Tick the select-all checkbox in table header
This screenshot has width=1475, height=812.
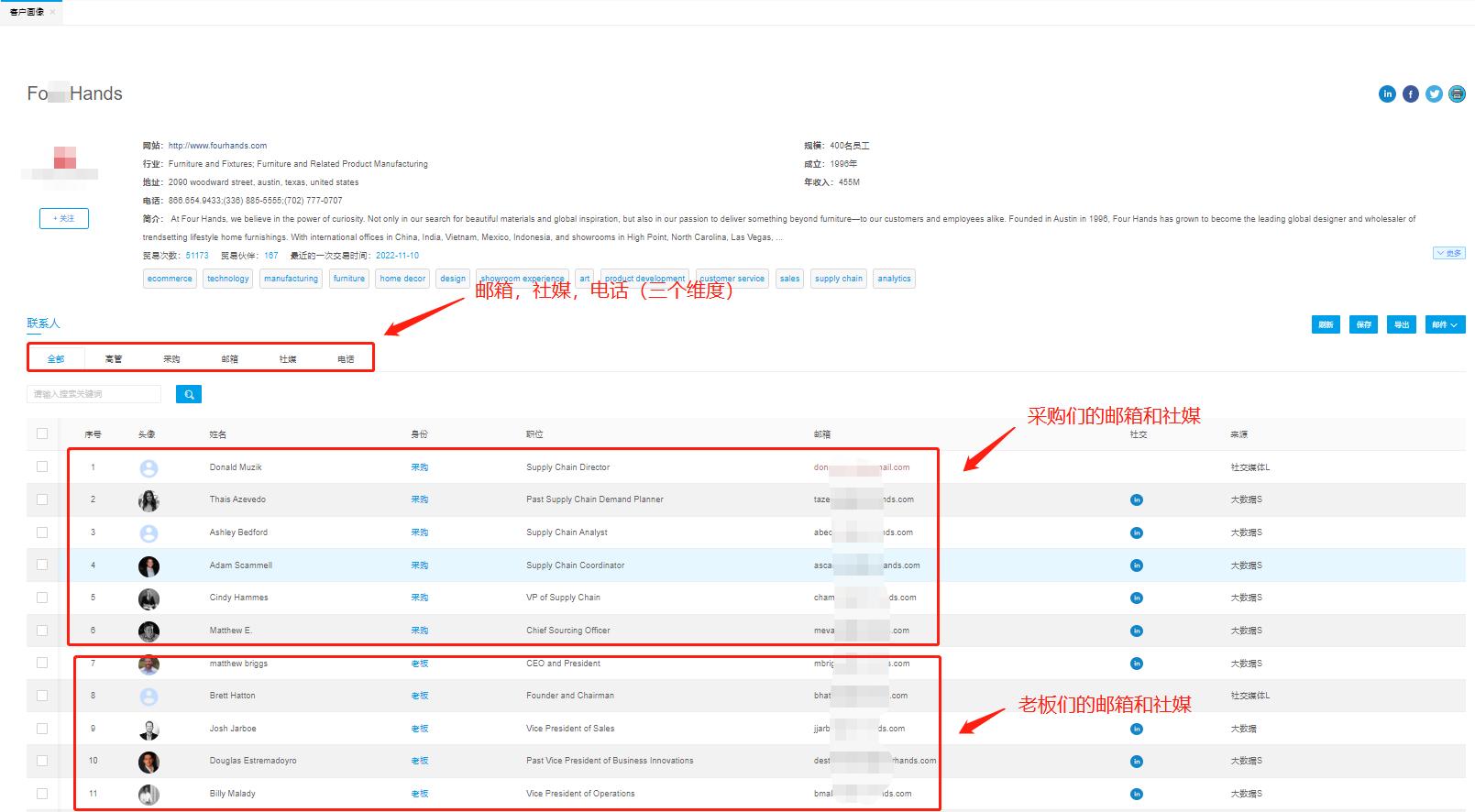(42, 433)
